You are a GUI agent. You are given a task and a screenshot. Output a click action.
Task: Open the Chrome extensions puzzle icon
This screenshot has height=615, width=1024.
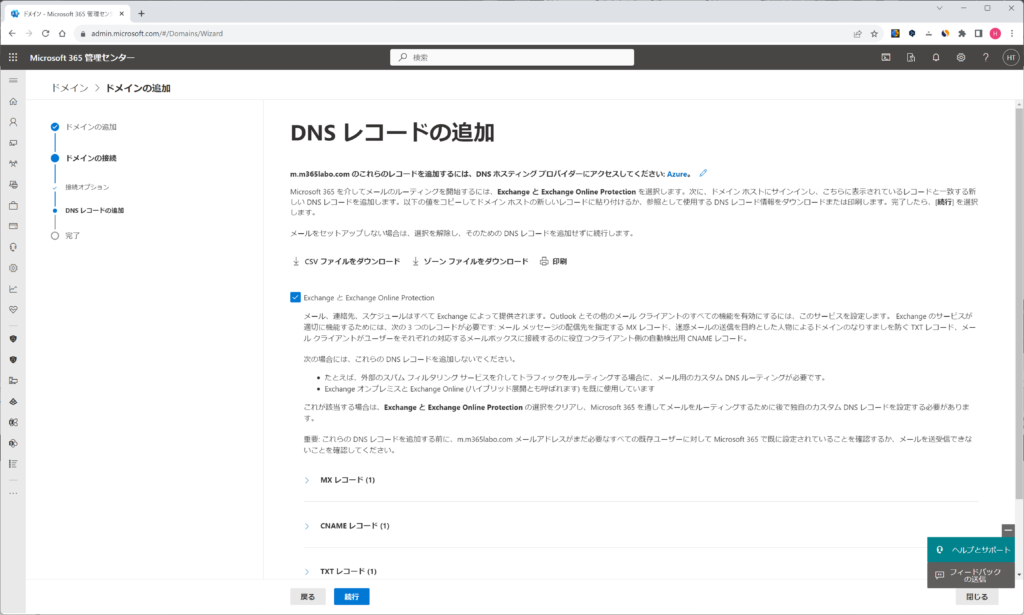[962, 33]
